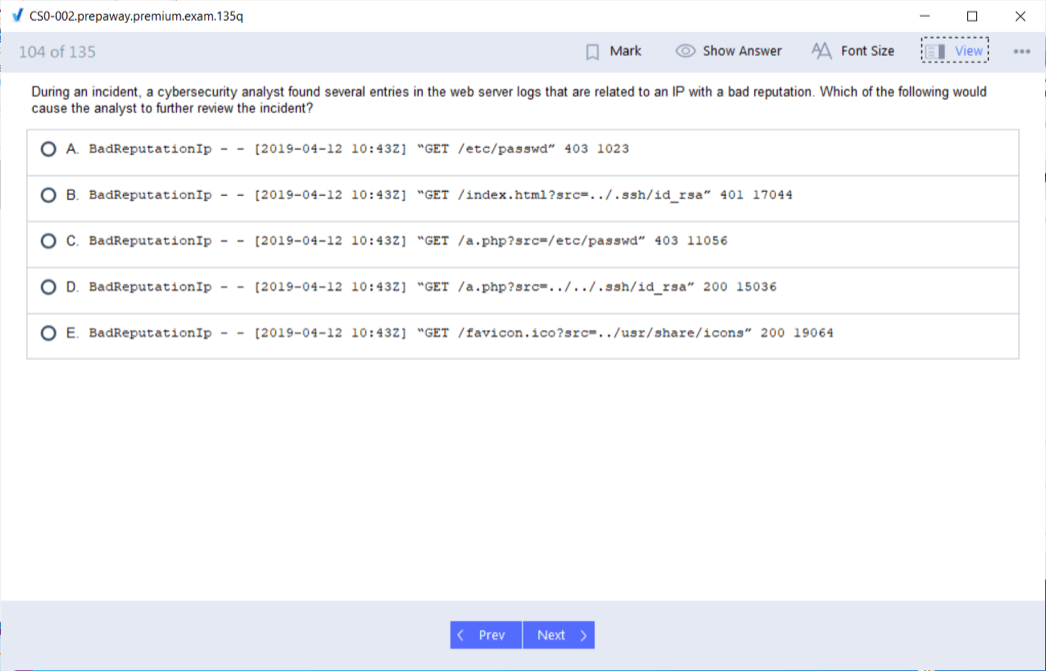Click the Show Answer eye icon
This screenshot has height=671, width=1046.
(x=685, y=51)
